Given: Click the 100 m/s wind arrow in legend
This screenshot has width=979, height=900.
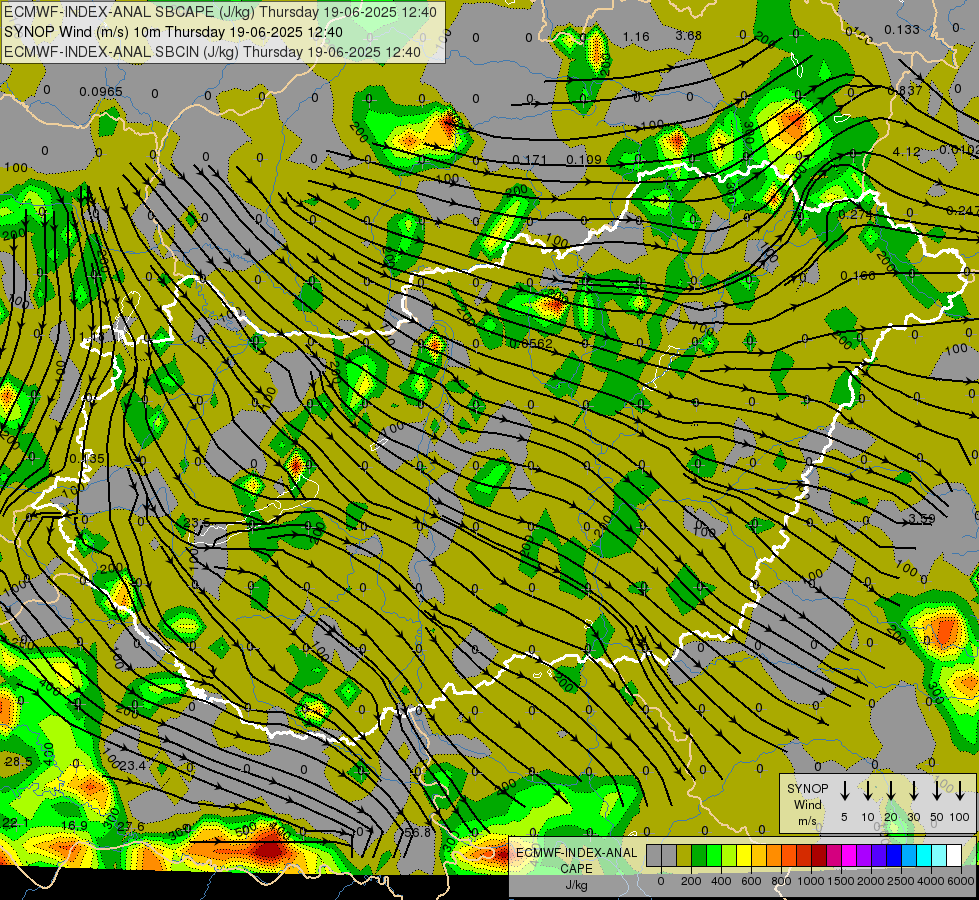Looking at the screenshot, I should pos(960,790).
